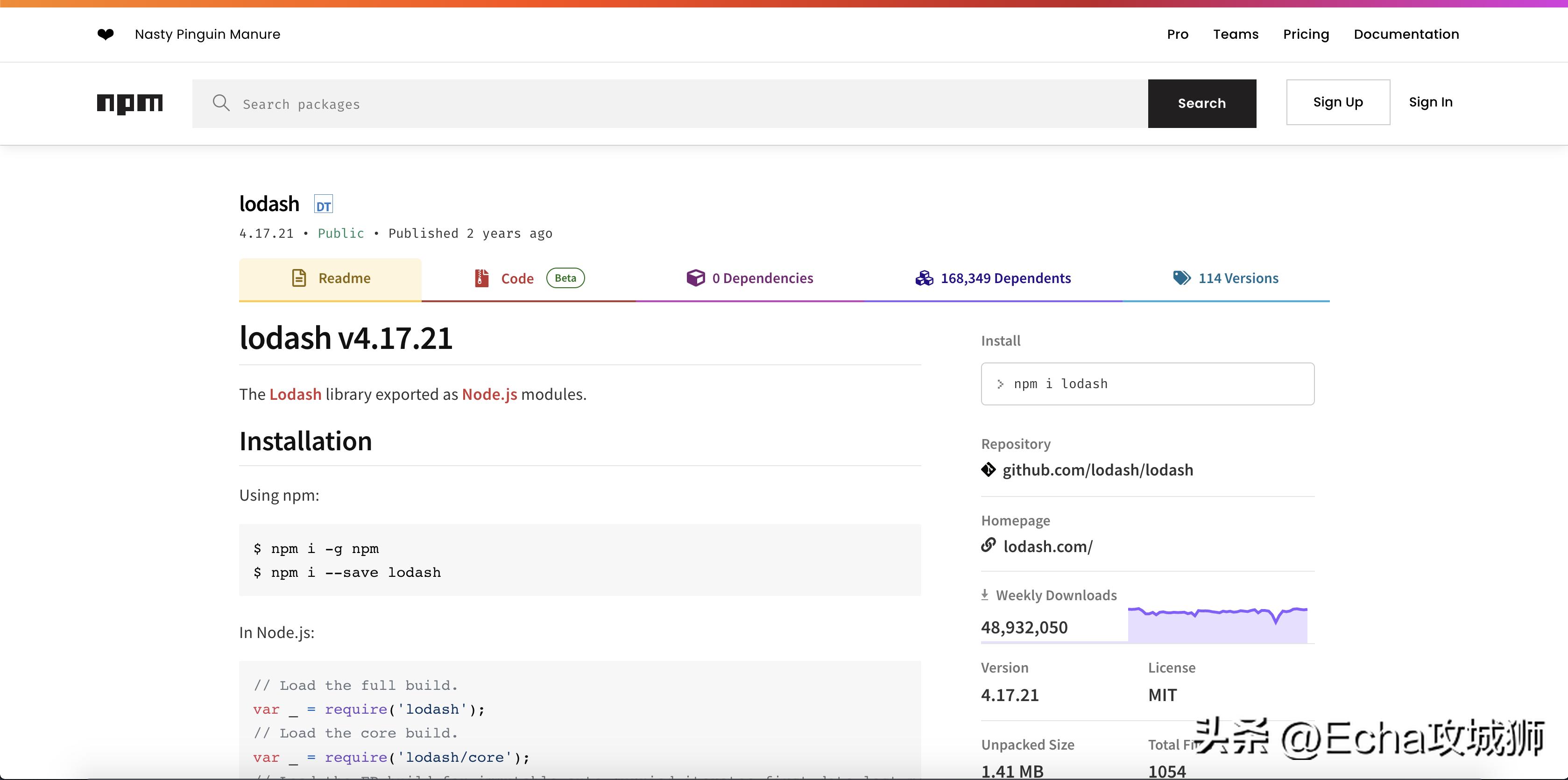
Task: Click the npm logo
Action: tap(130, 104)
